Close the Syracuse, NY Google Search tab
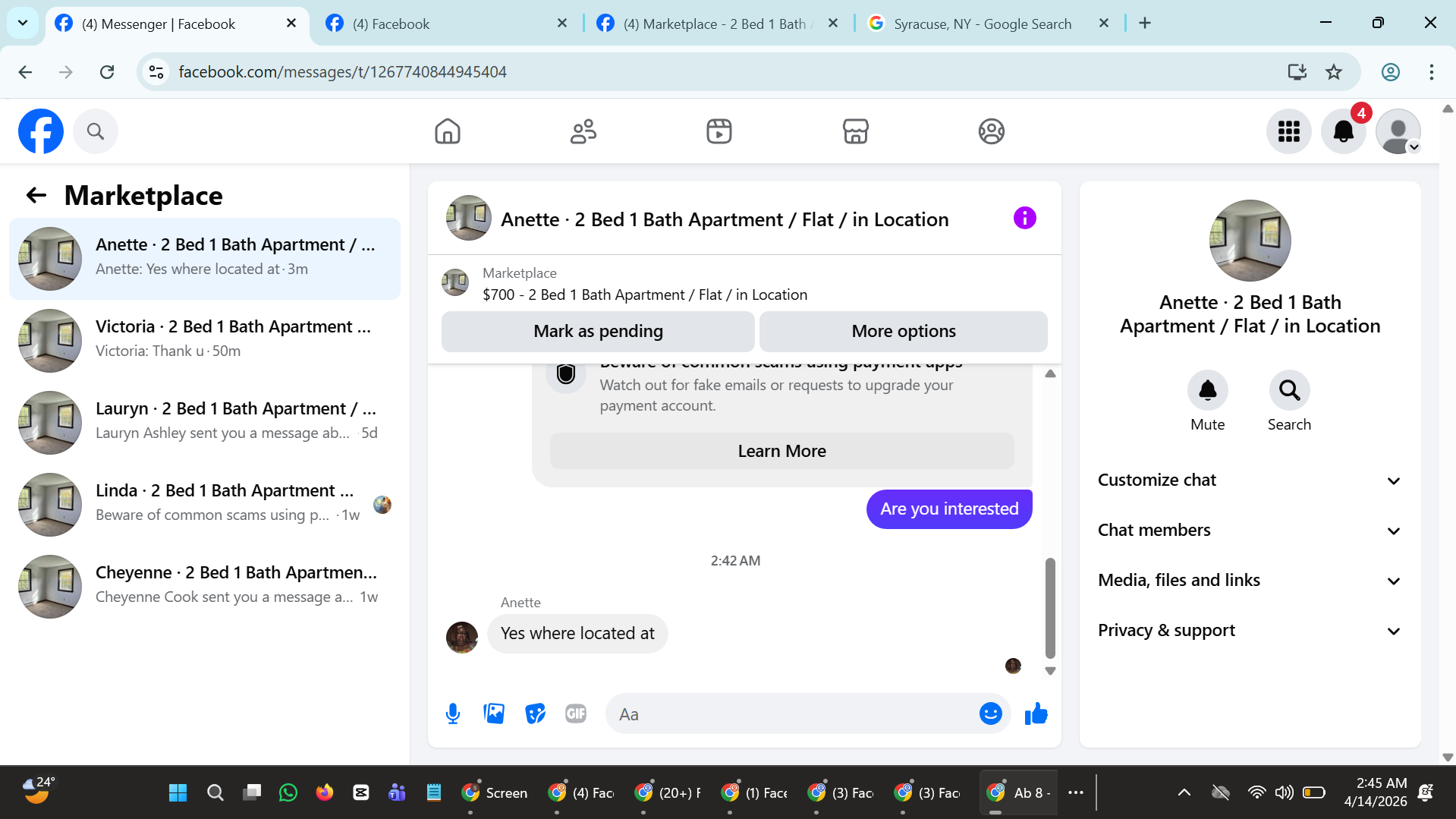This screenshot has width=1456, height=819. [1104, 24]
